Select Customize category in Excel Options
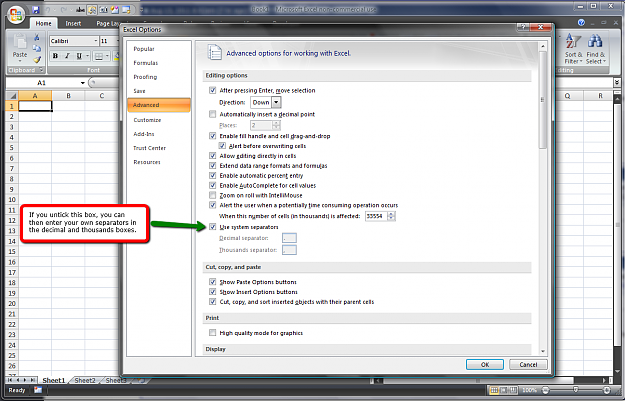 [x=147, y=120]
